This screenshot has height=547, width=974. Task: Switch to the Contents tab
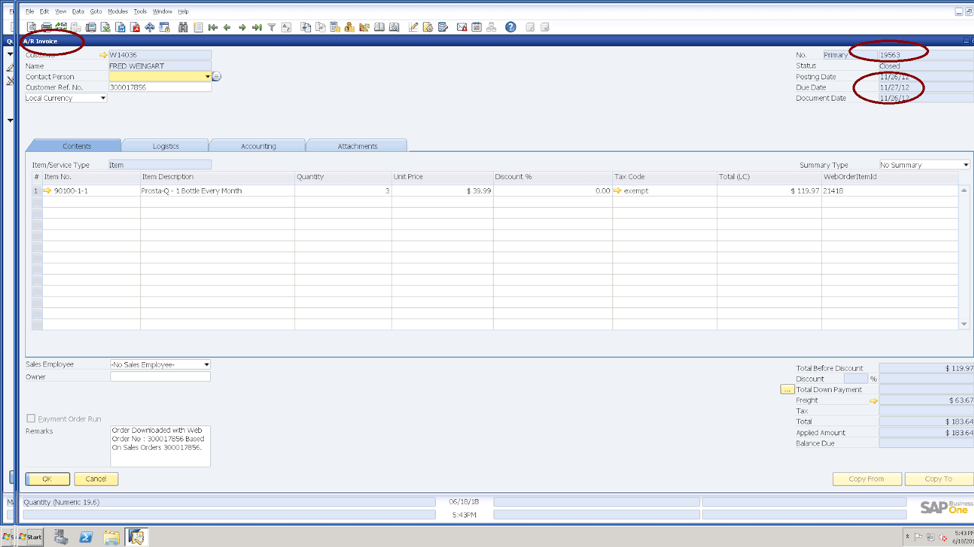[75, 146]
